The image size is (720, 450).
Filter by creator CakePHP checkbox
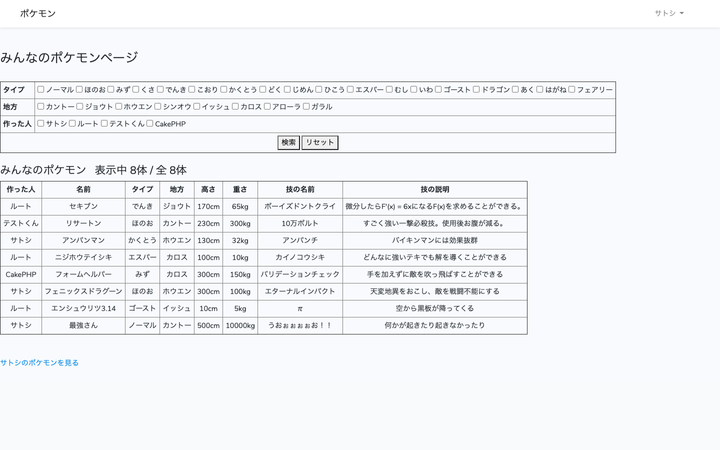150,124
